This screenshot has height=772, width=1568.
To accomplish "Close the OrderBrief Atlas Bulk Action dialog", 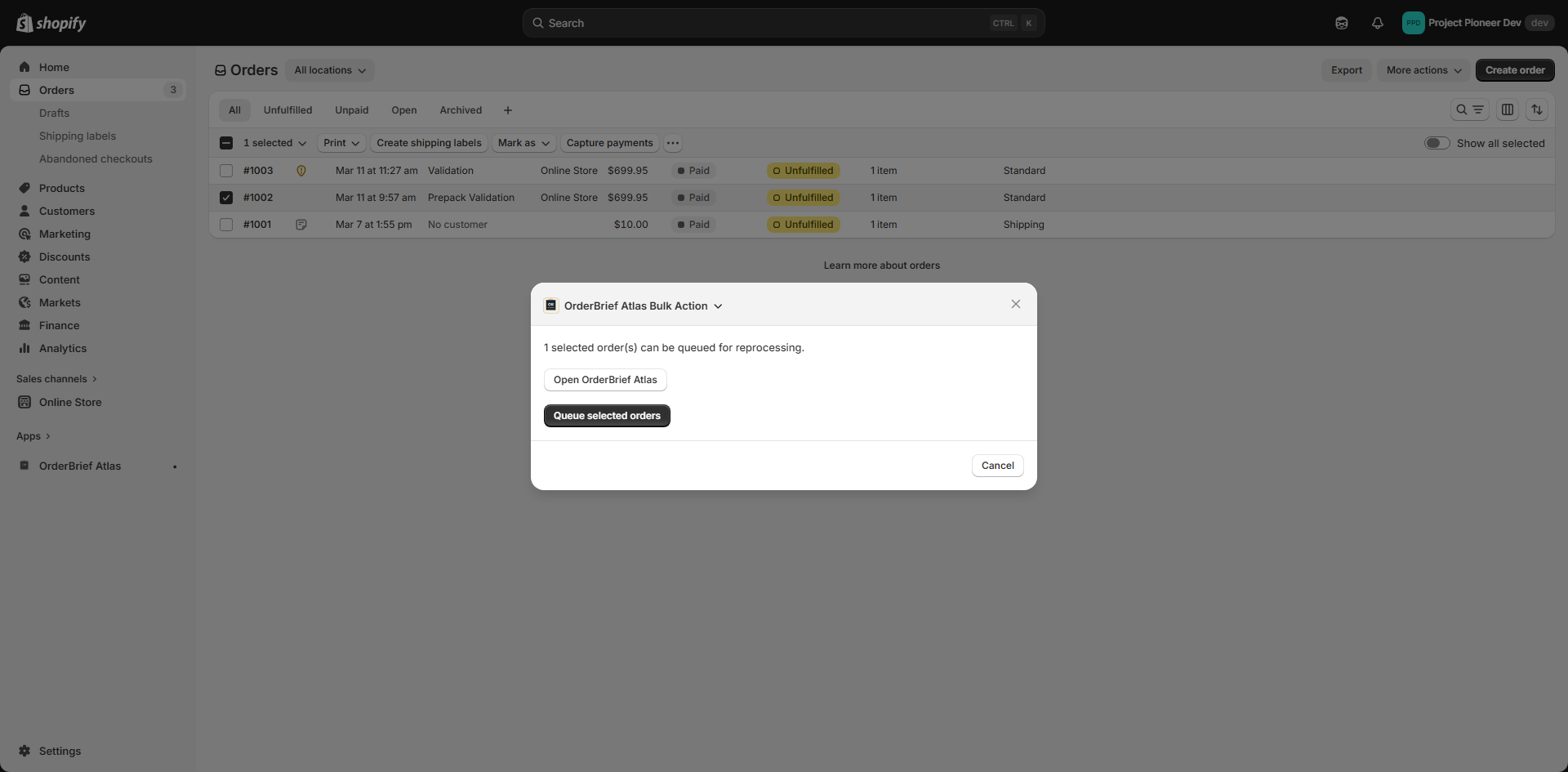I will [x=1016, y=304].
